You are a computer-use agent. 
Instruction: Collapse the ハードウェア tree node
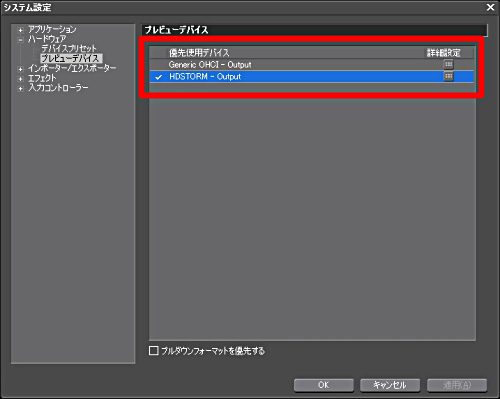tap(21, 40)
